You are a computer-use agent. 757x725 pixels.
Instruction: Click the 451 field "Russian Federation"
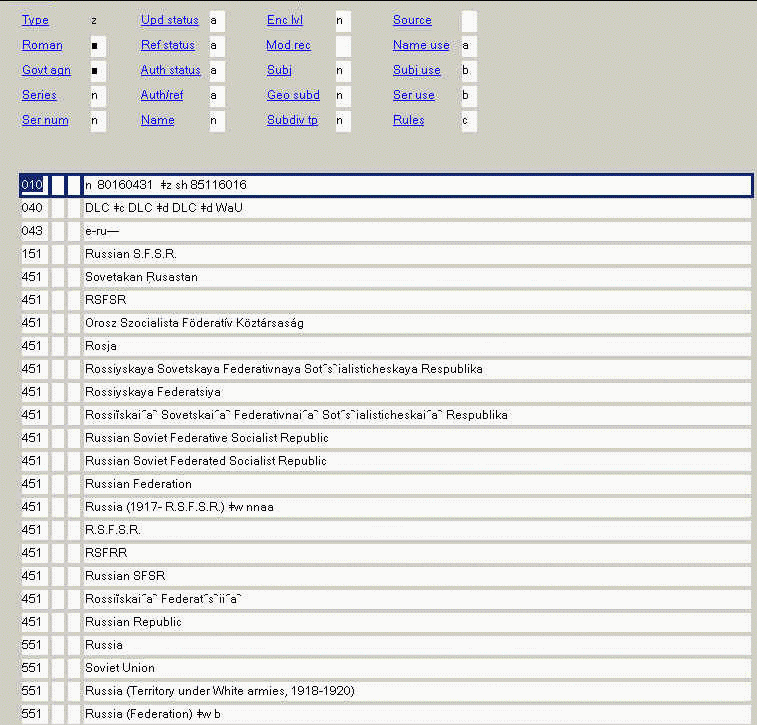pos(416,484)
